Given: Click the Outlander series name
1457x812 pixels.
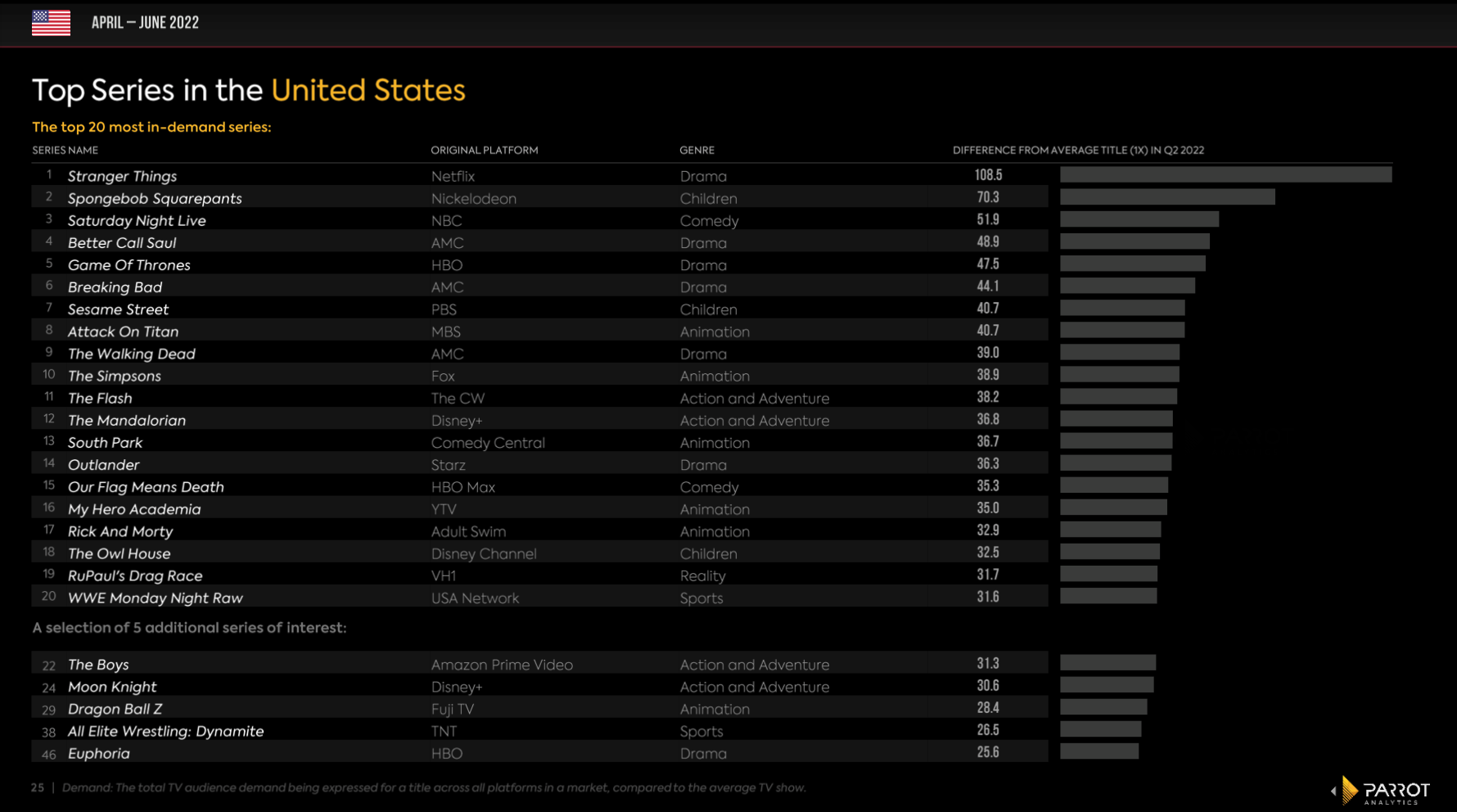Looking at the screenshot, I should (103, 464).
